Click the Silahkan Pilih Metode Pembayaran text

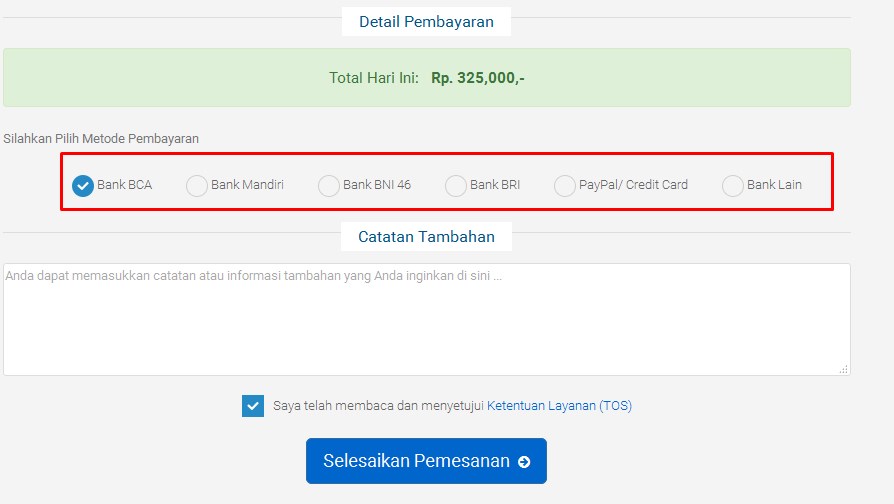click(x=101, y=139)
